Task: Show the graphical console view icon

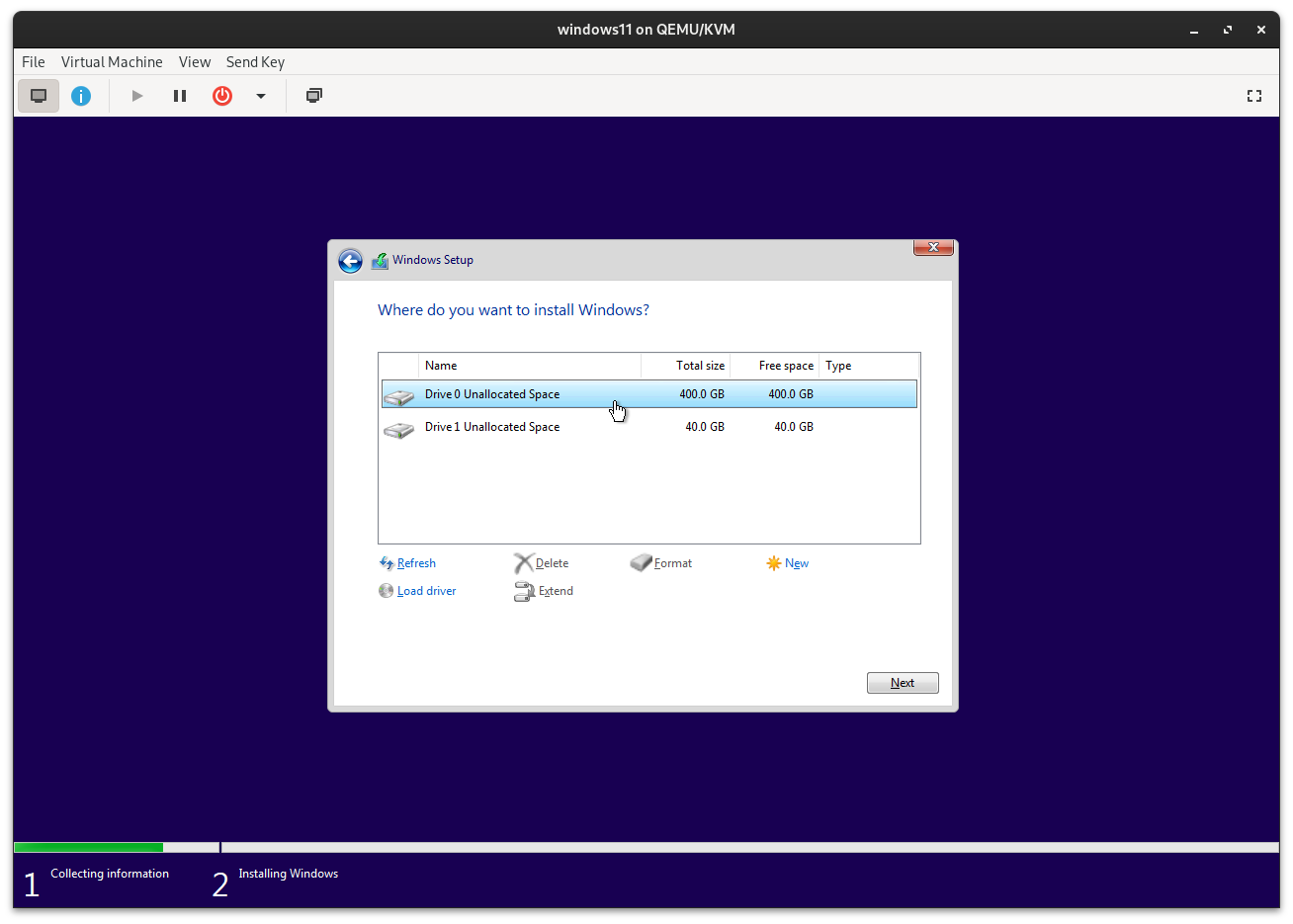Action: pyautogui.click(x=39, y=96)
